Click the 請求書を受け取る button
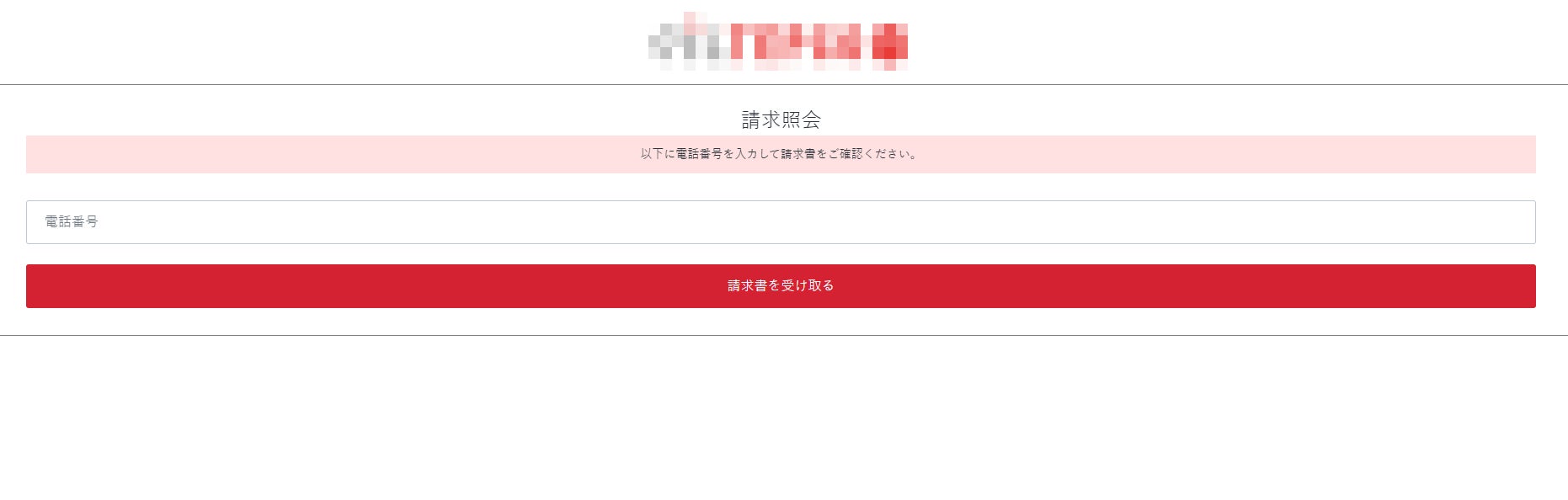 coord(781,286)
